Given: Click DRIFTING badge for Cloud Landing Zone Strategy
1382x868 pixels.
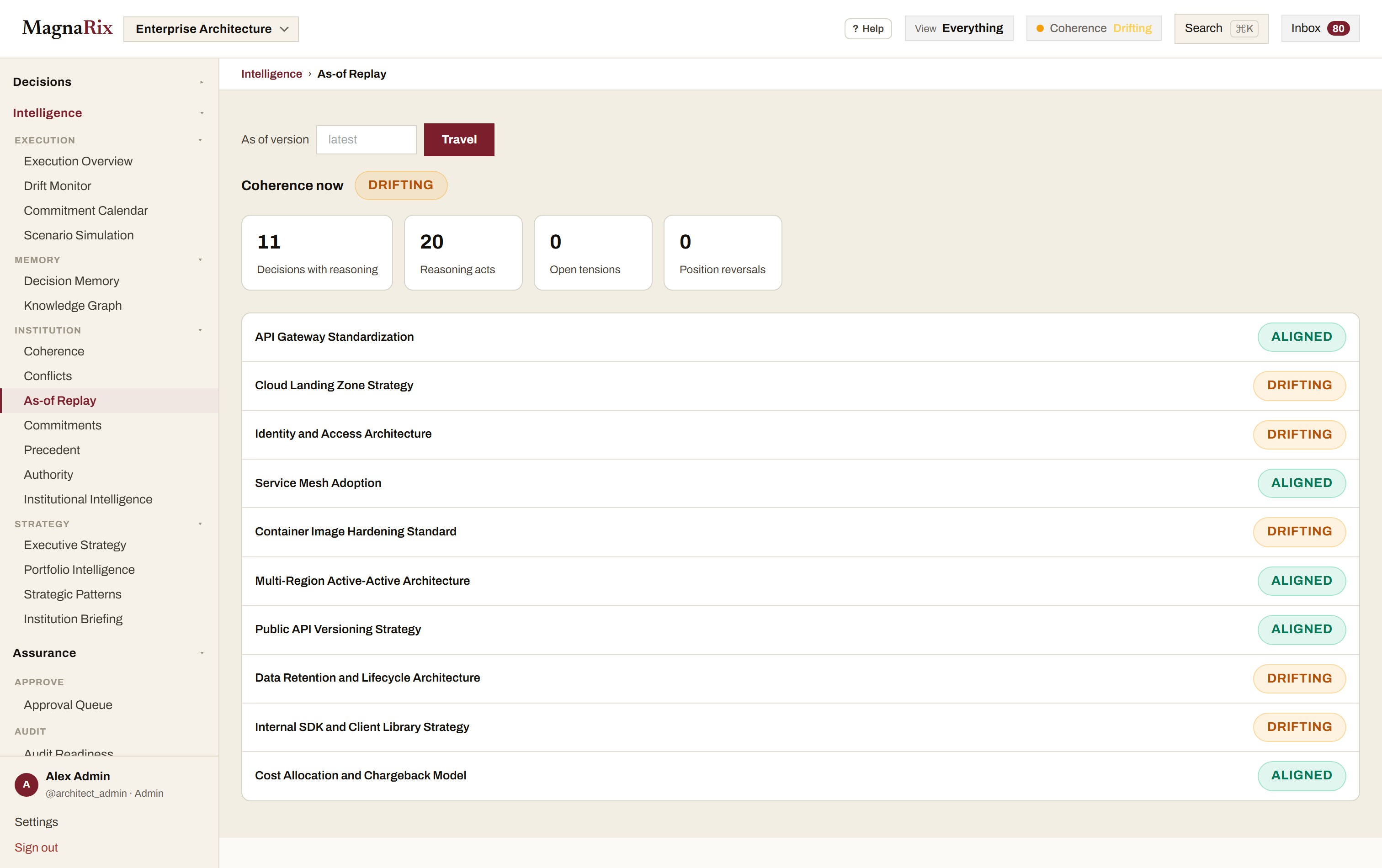Looking at the screenshot, I should coord(1299,386).
